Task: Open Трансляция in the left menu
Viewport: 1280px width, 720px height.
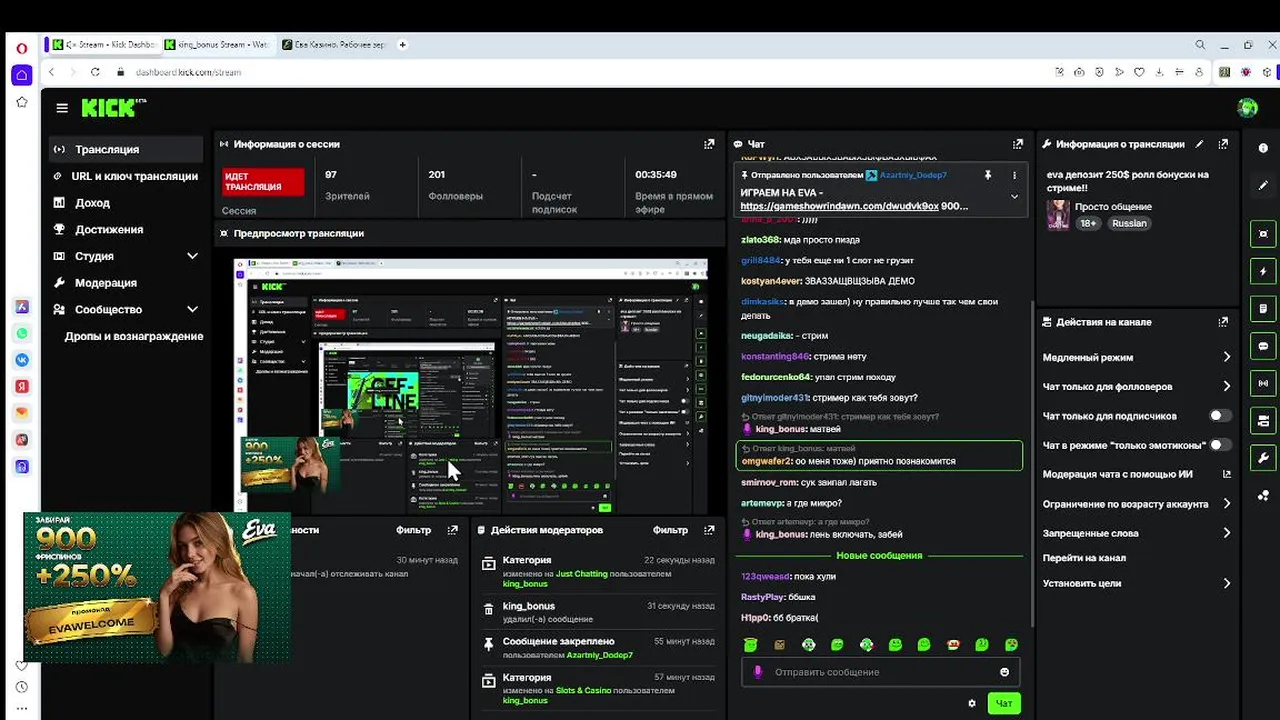Action: pyautogui.click(x=126, y=149)
